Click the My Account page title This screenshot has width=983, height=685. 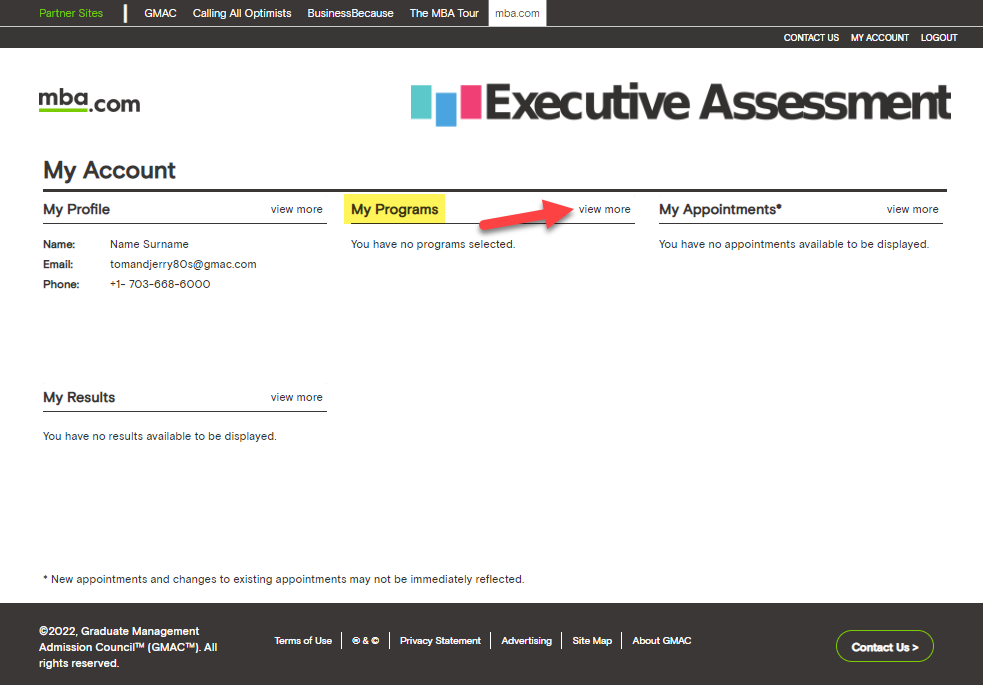[x=109, y=170]
